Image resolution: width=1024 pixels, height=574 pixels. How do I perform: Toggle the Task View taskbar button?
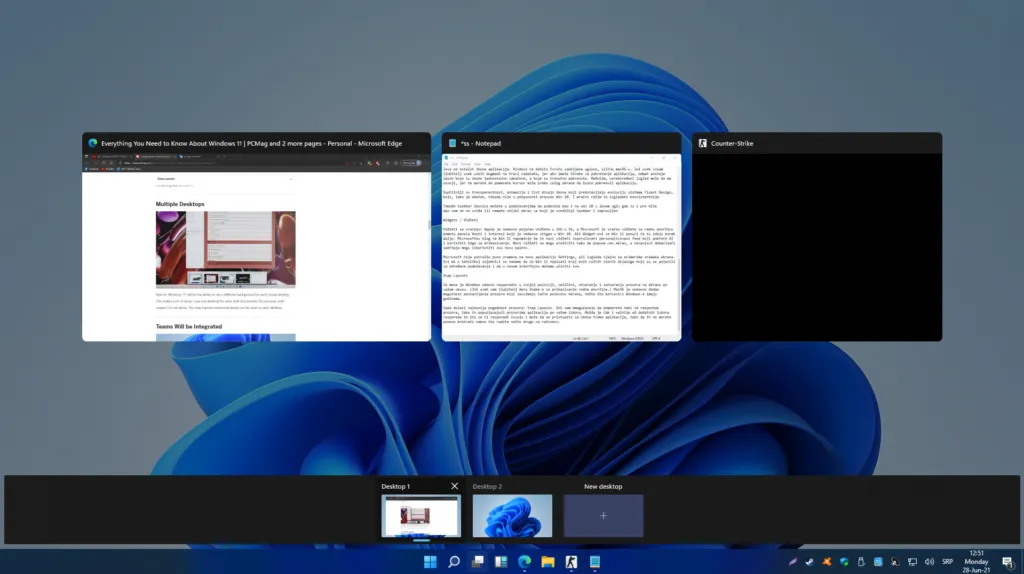pos(477,562)
